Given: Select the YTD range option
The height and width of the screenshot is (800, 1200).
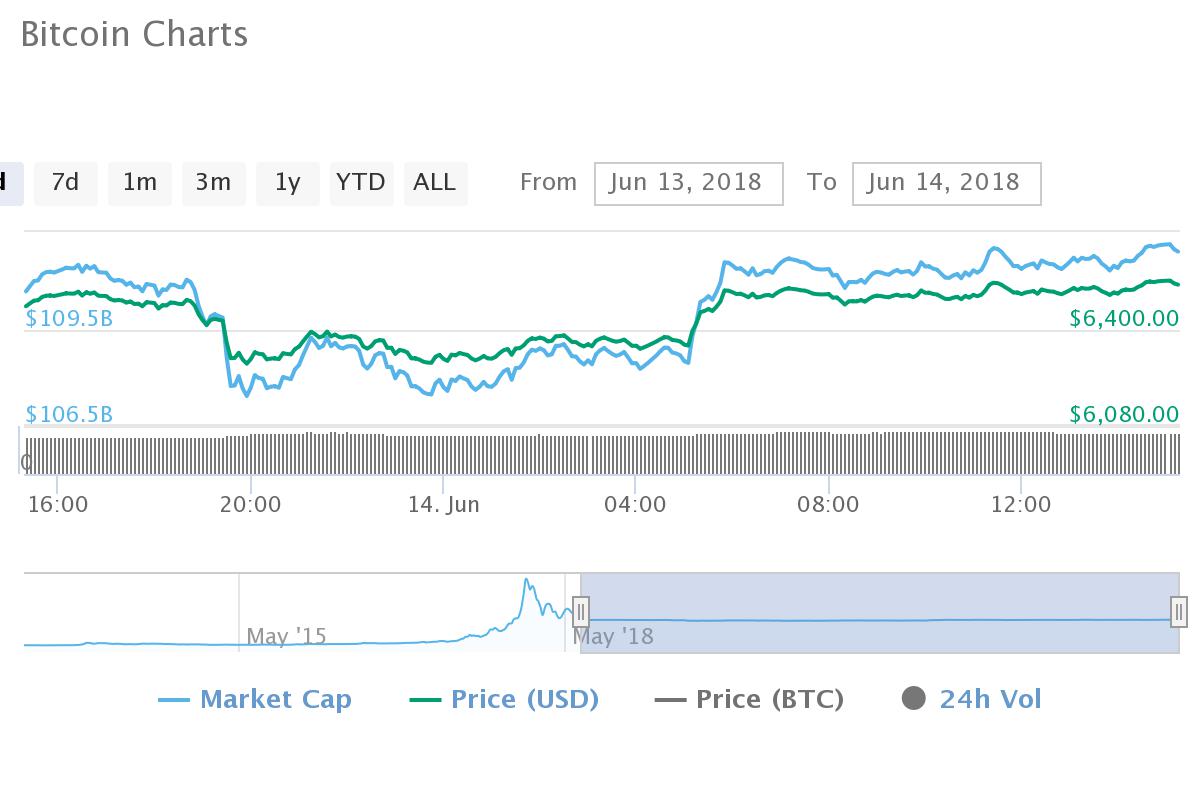Looking at the screenshot, I should point(361,183).
